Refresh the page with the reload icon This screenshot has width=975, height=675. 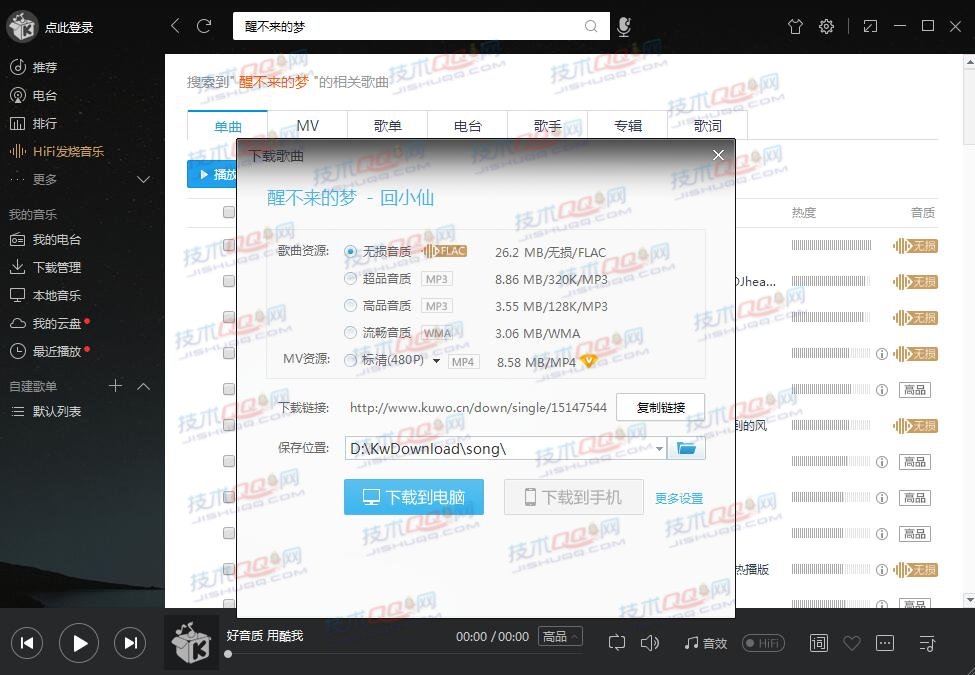(x=204, y=26)
